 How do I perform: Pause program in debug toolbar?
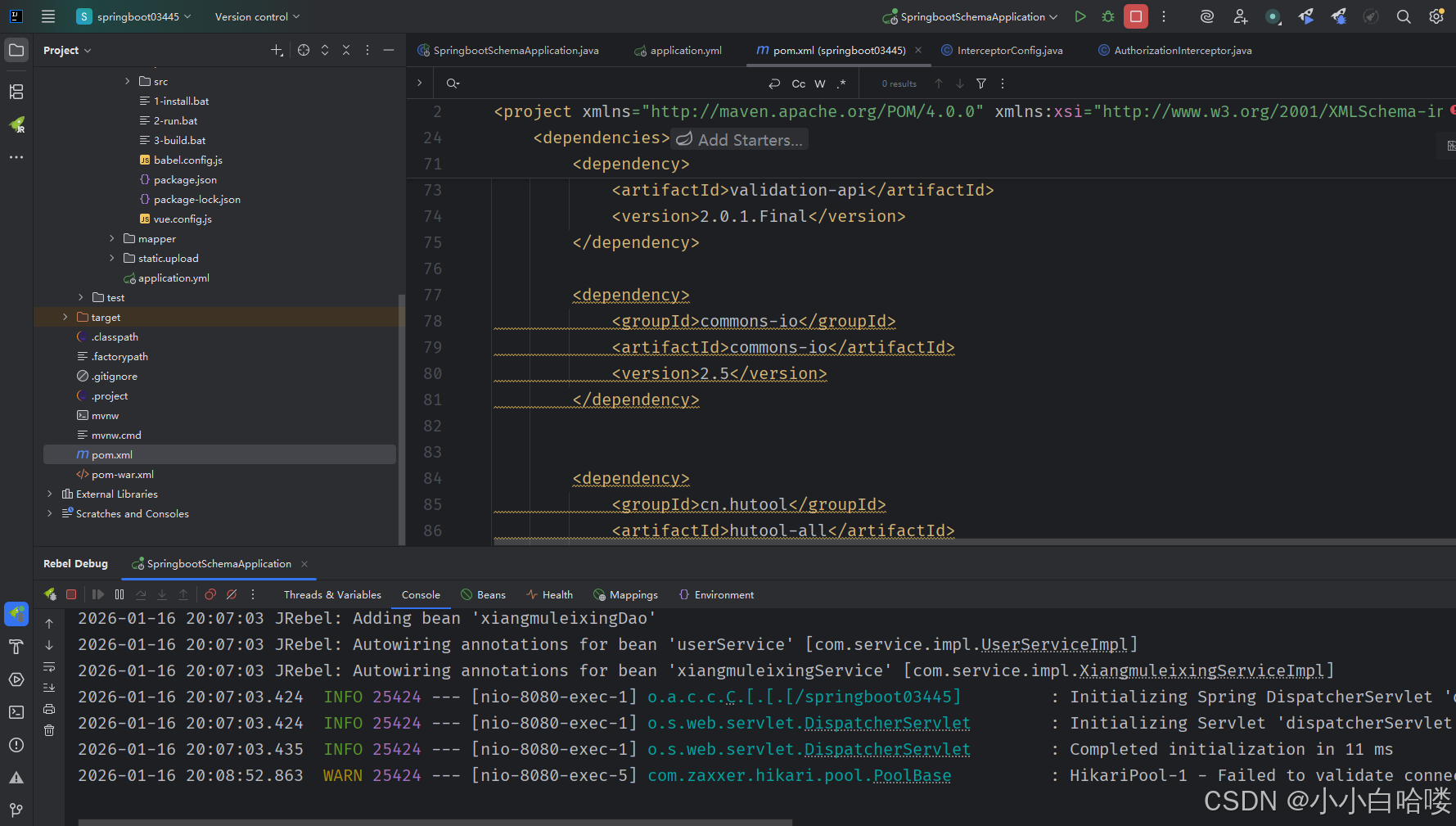click(x=119, y=594)
